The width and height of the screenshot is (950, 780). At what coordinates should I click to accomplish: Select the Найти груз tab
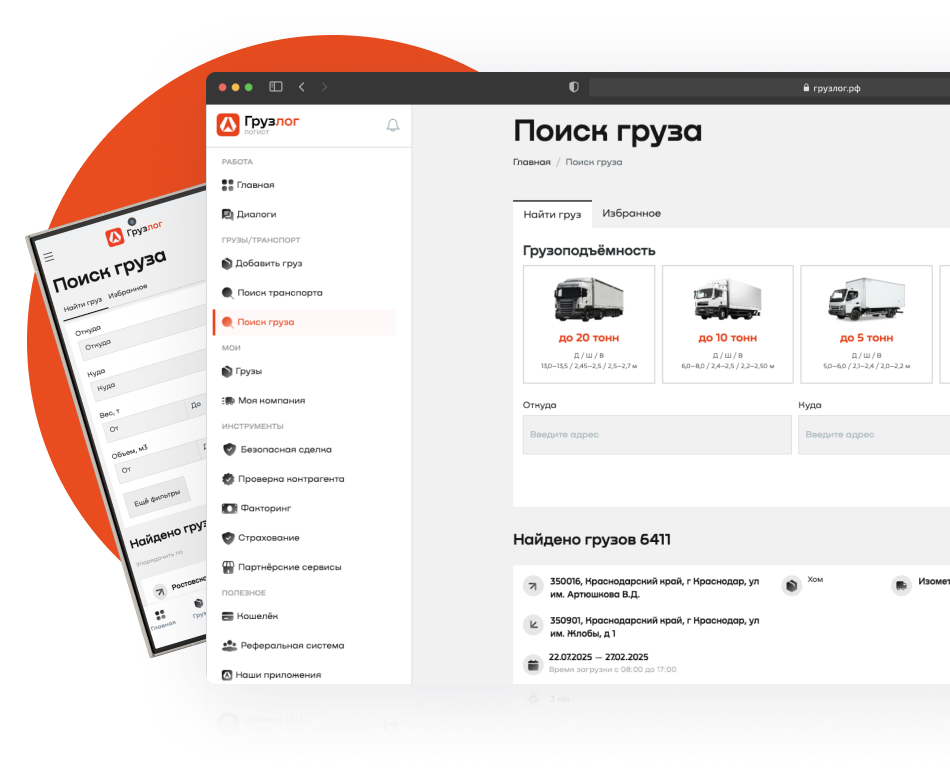coord(552,215)
